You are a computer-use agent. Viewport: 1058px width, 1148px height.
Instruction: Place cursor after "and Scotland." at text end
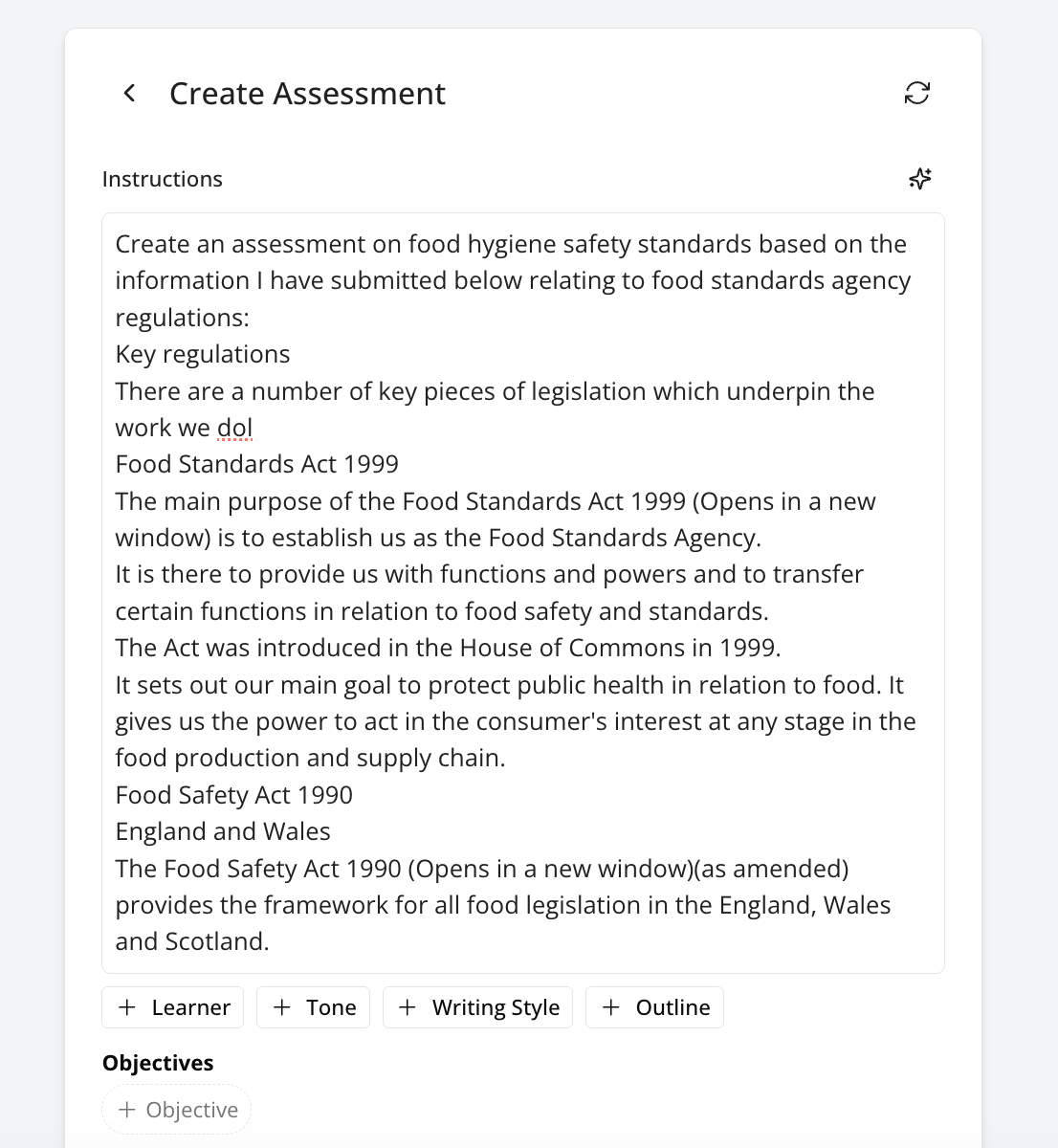[x=271, y=941]
